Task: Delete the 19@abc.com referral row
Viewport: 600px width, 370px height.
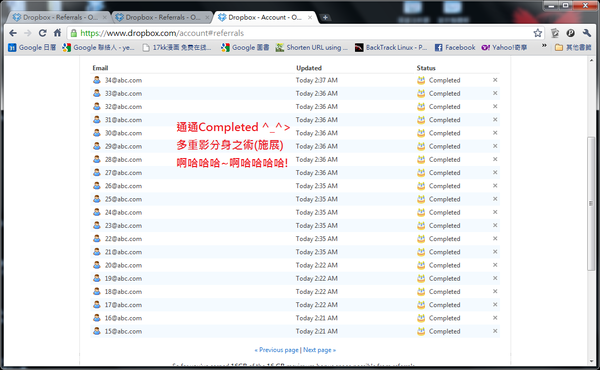Action: (495, 278)
